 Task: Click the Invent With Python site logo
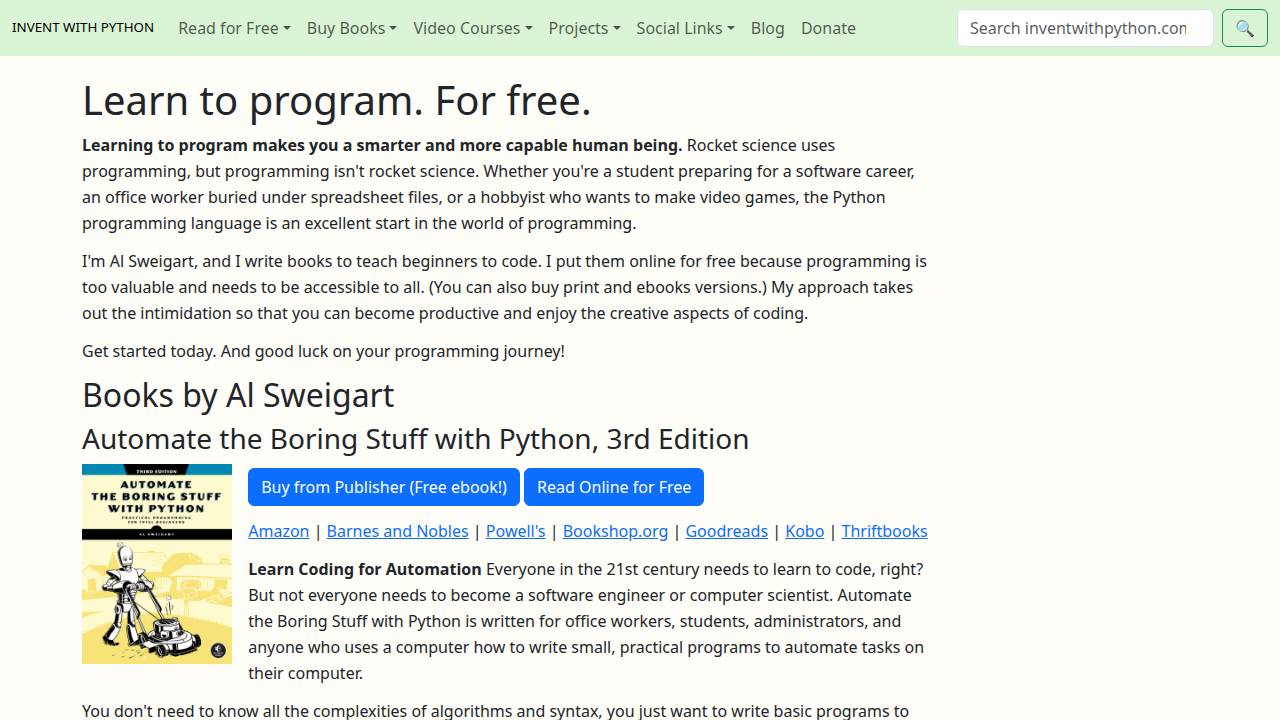coord(83,28)
